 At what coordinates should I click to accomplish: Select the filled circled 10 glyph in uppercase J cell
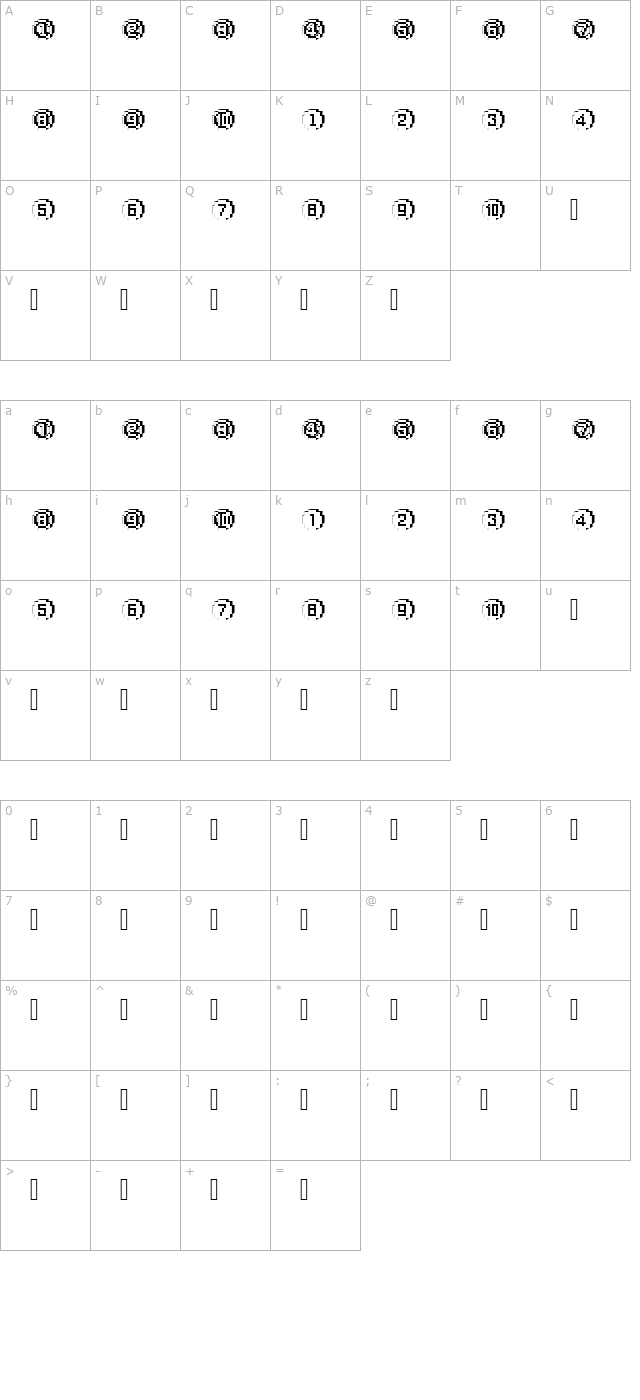click(224, 120)
